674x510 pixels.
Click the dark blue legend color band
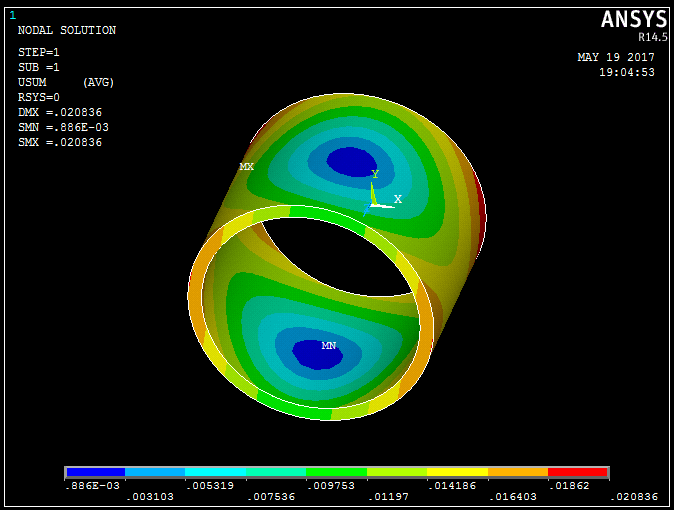pos(95,472)
